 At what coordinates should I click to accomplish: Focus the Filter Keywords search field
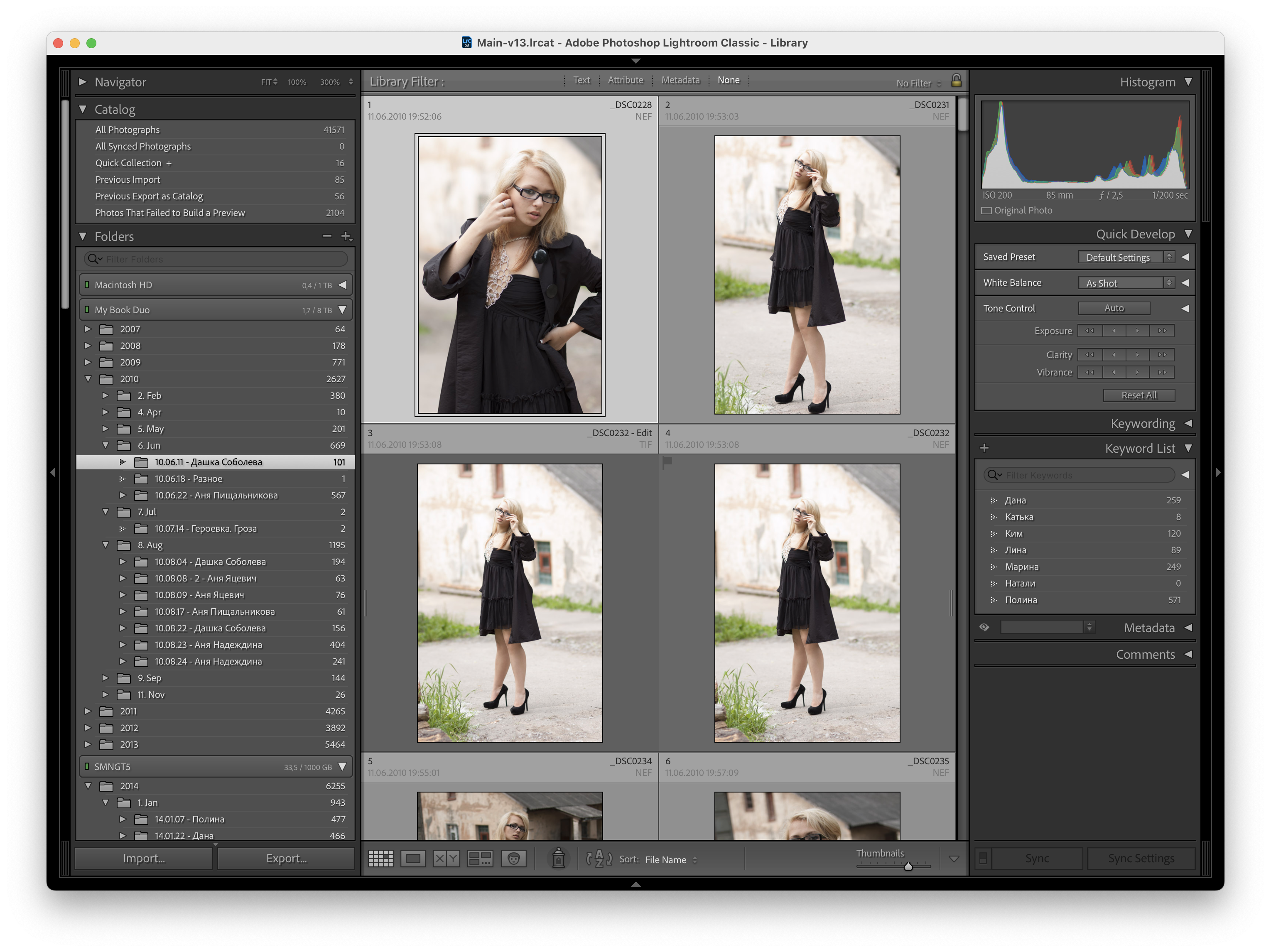1079,475
